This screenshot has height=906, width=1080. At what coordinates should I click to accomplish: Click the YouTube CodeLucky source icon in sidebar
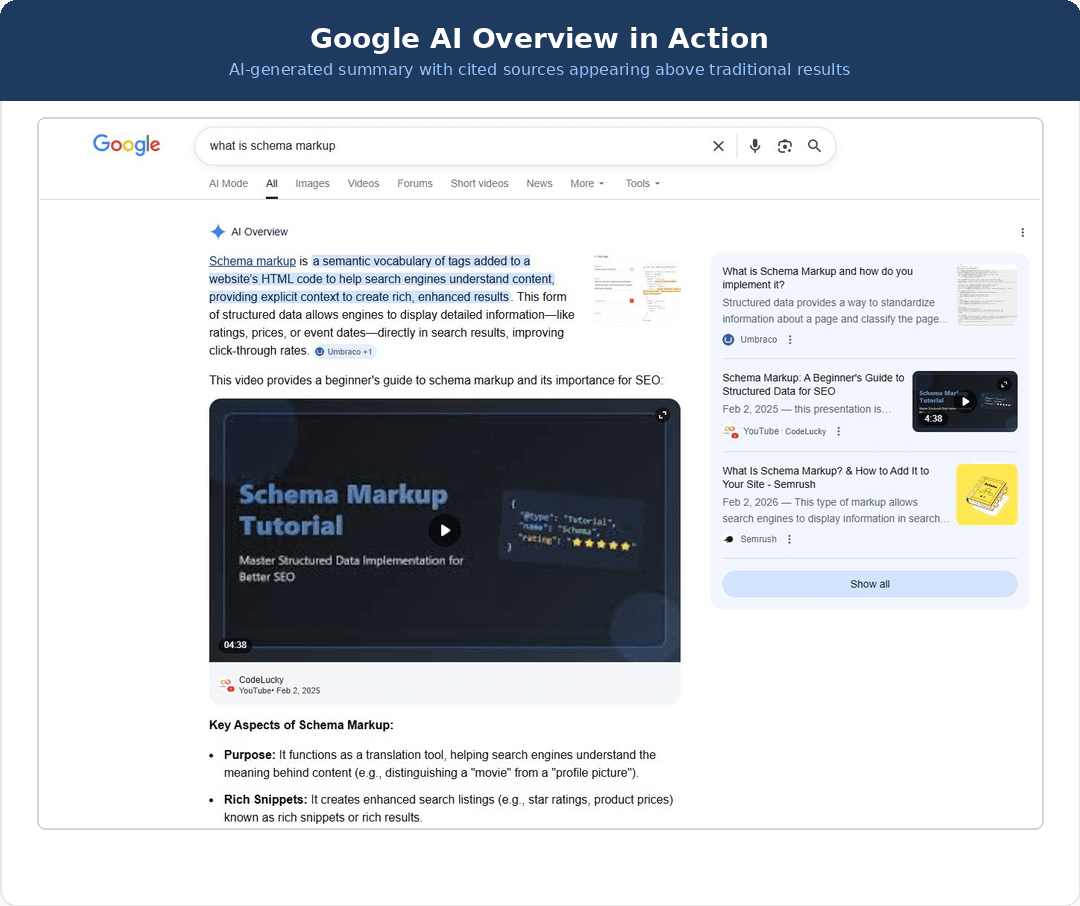tap(730, 431)
